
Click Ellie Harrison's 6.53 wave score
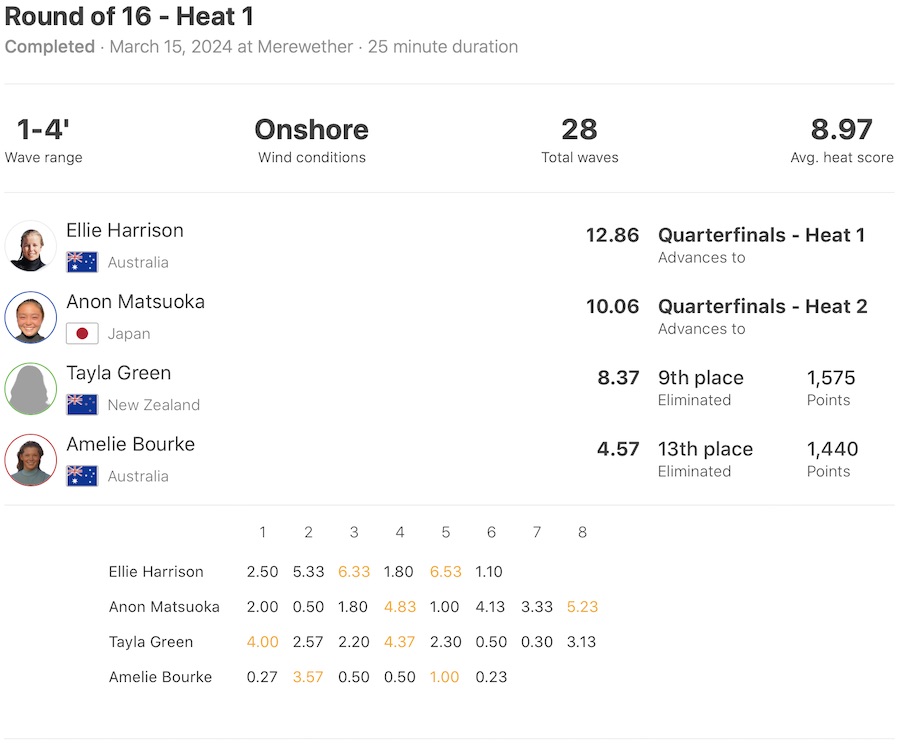click(445, 572)
